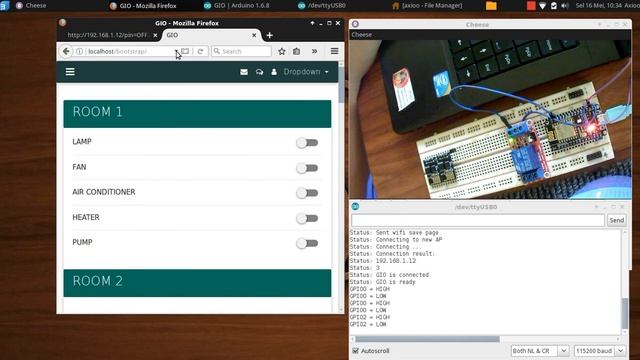
Task: Uncheck Autoscroll in serial monitor
Action: [x=356, y=351]
